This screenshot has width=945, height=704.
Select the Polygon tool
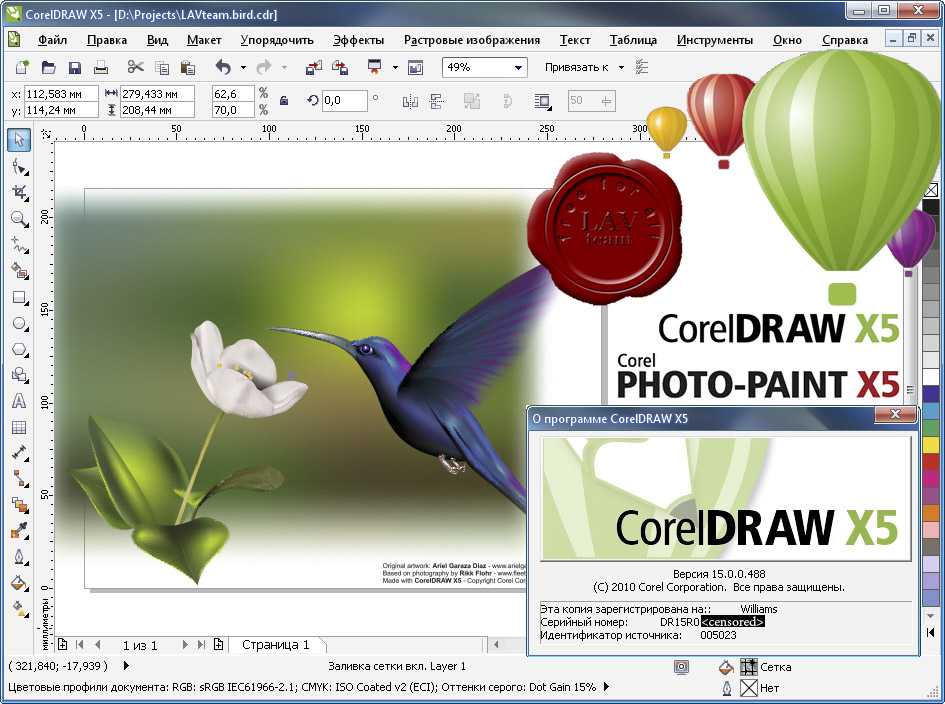[19, 350]
